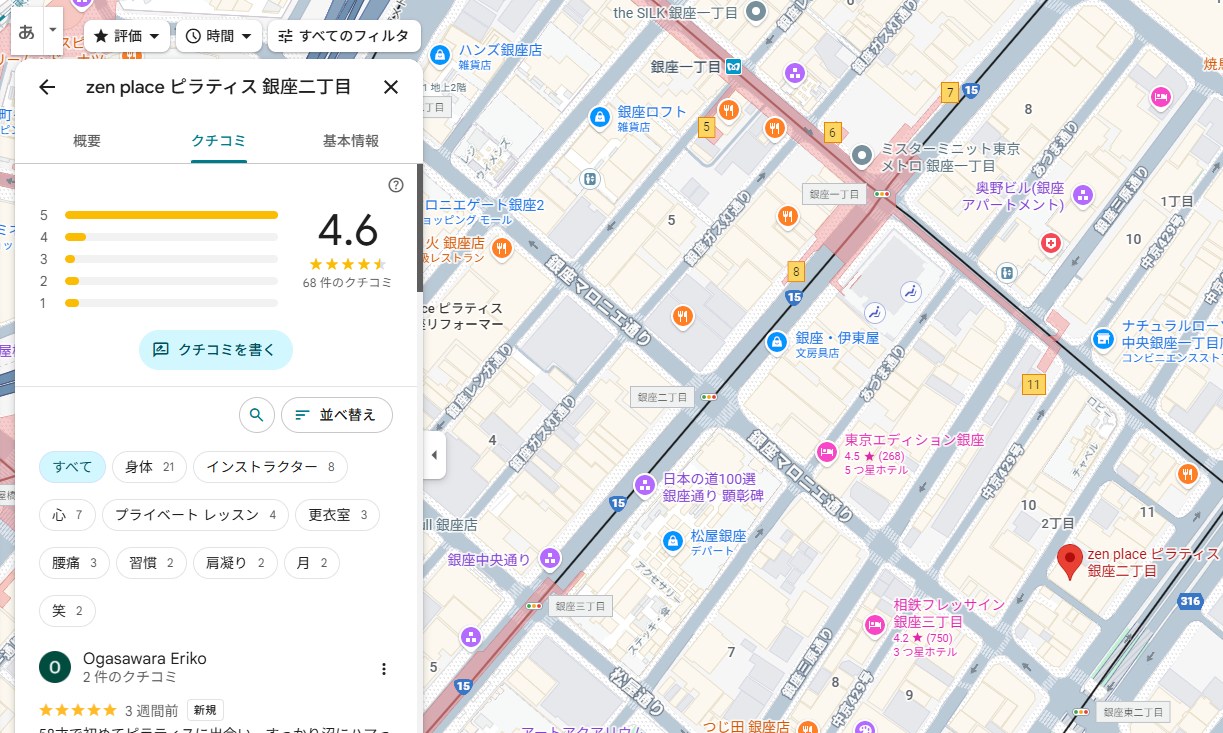Image resolution: width=1223 pixels, height=733 pixels.
Task: Click the クチコミを書く button
Action: point(215,350)
